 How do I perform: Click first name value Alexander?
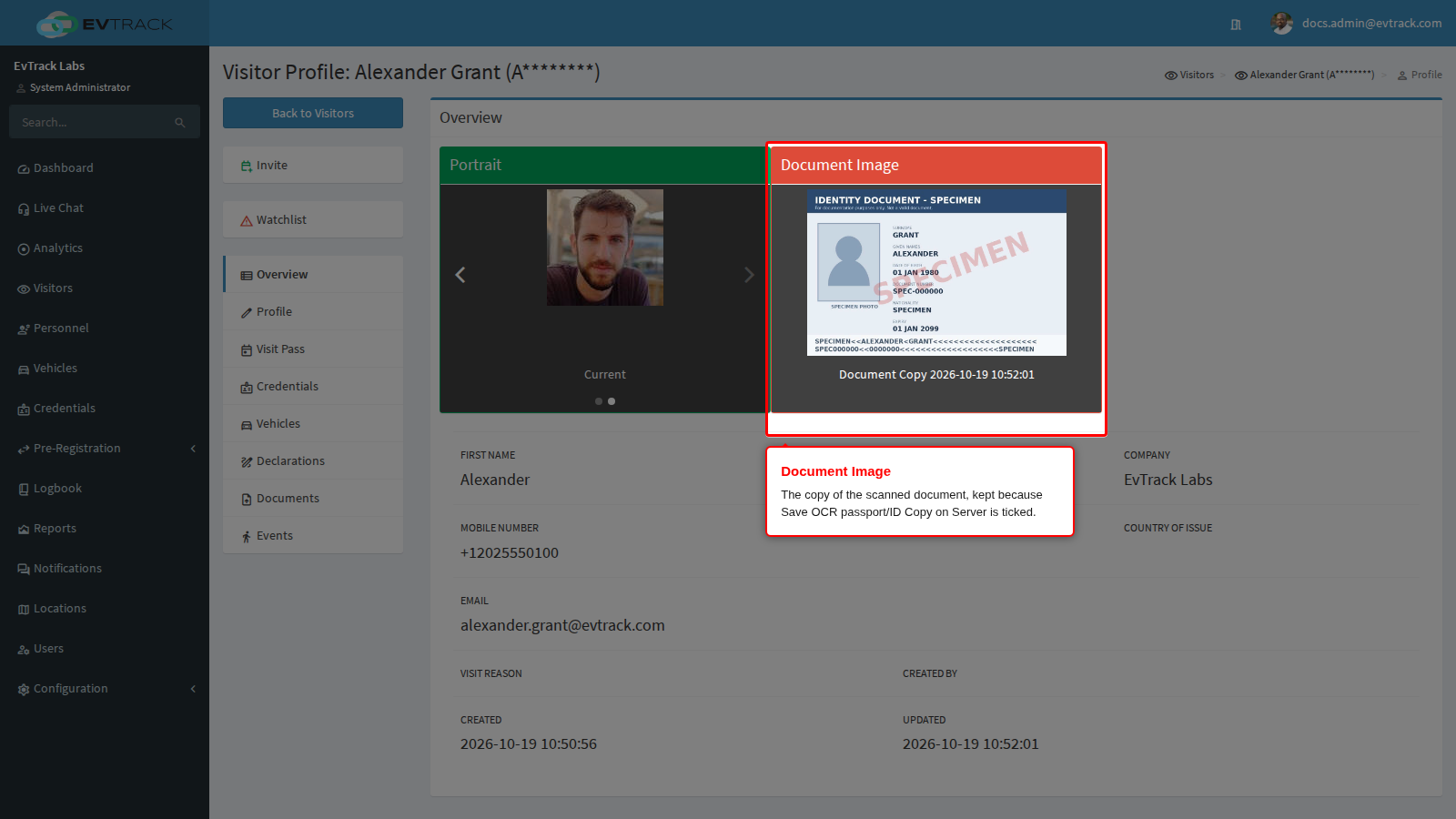click(x=495, y=480)
